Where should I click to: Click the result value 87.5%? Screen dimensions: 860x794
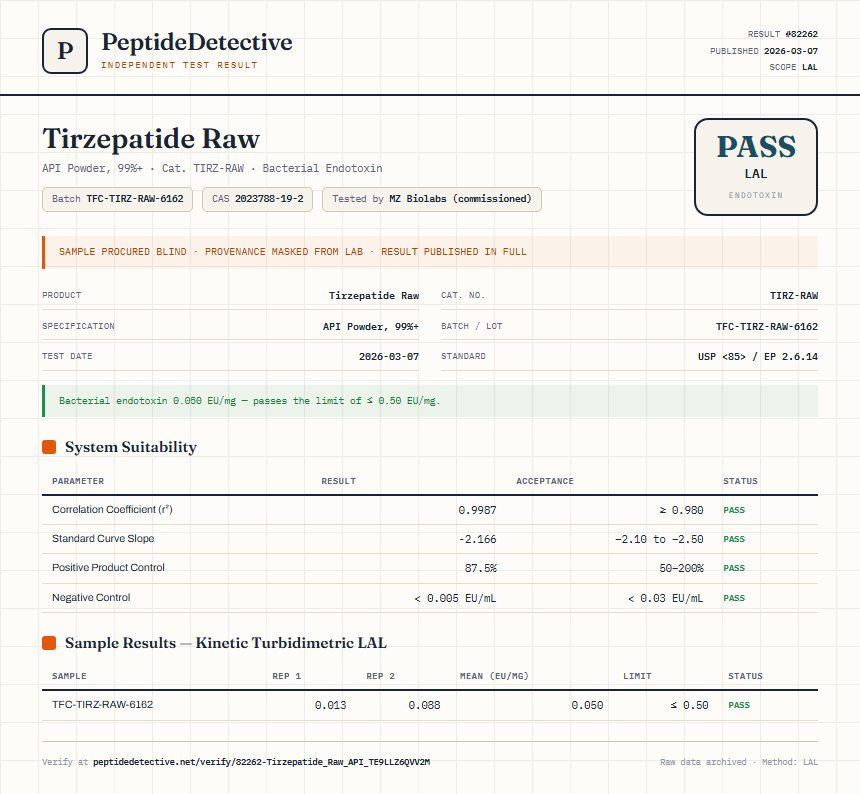[480, 568]
